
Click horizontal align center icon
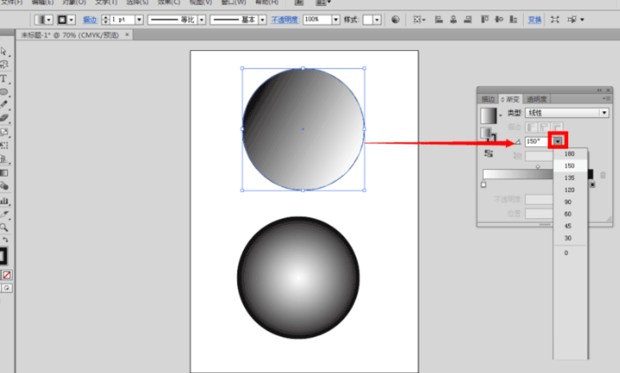(x=453, y=19)
